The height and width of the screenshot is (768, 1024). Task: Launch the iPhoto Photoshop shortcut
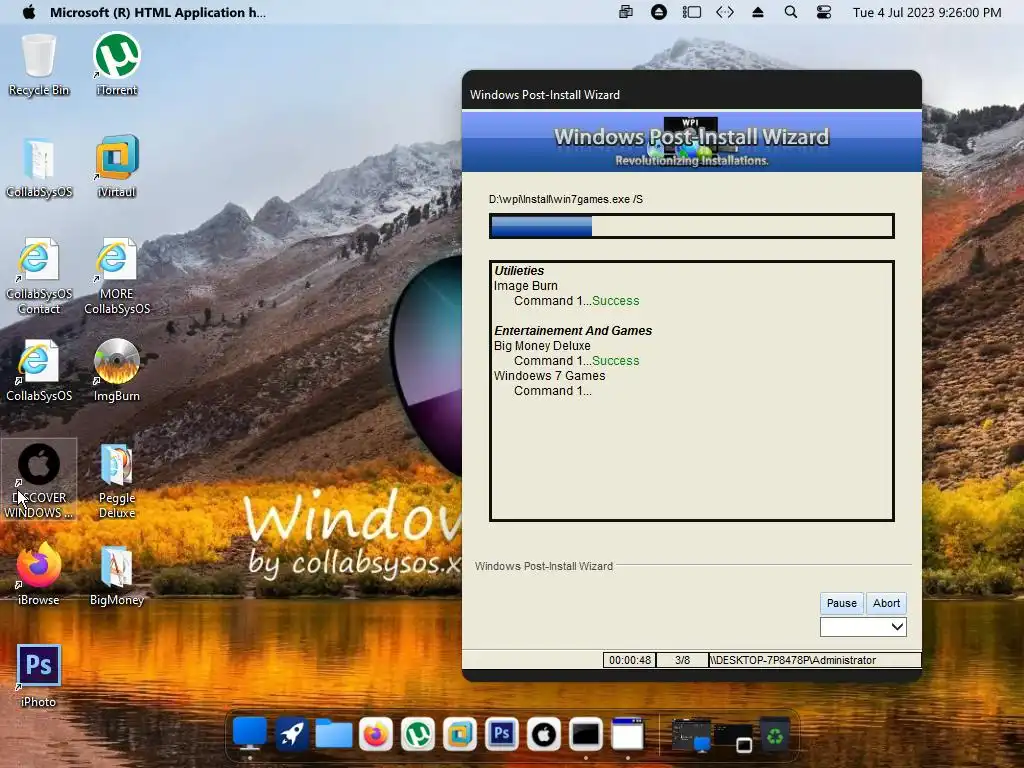click(x=39, y=677)
